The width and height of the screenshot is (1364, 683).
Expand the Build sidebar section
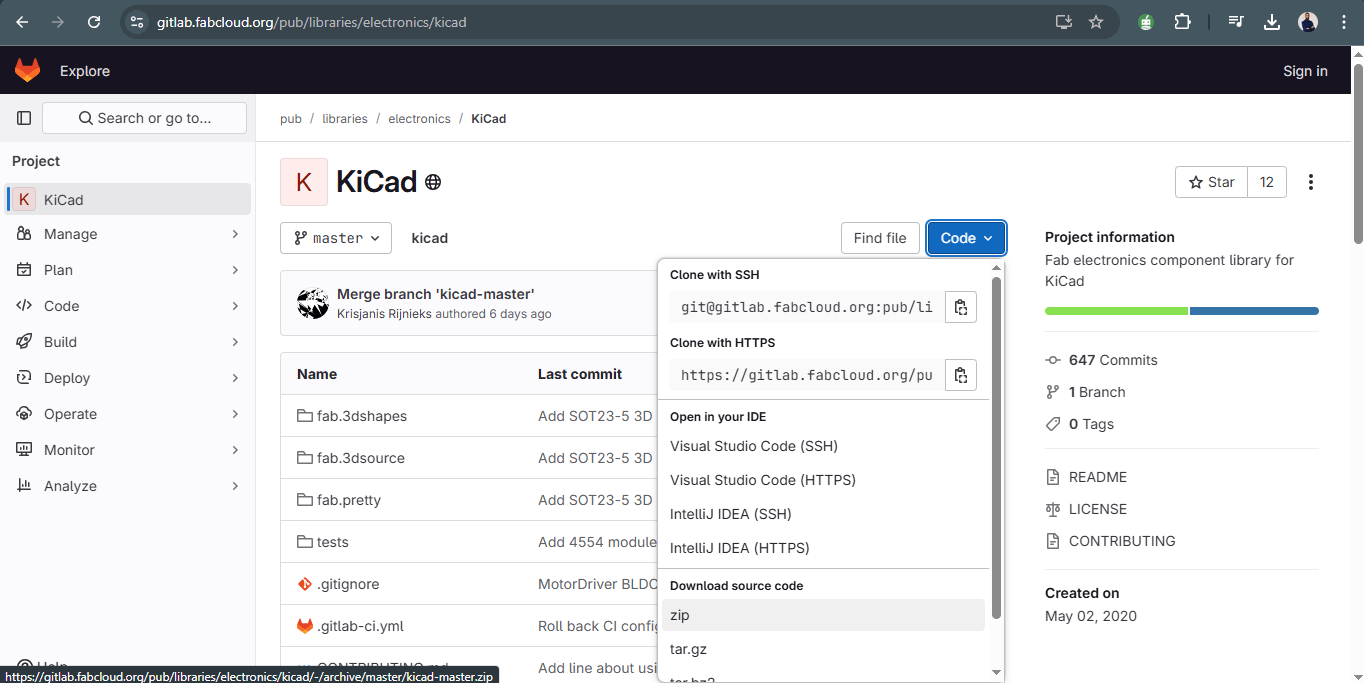[x=128, y=342]
